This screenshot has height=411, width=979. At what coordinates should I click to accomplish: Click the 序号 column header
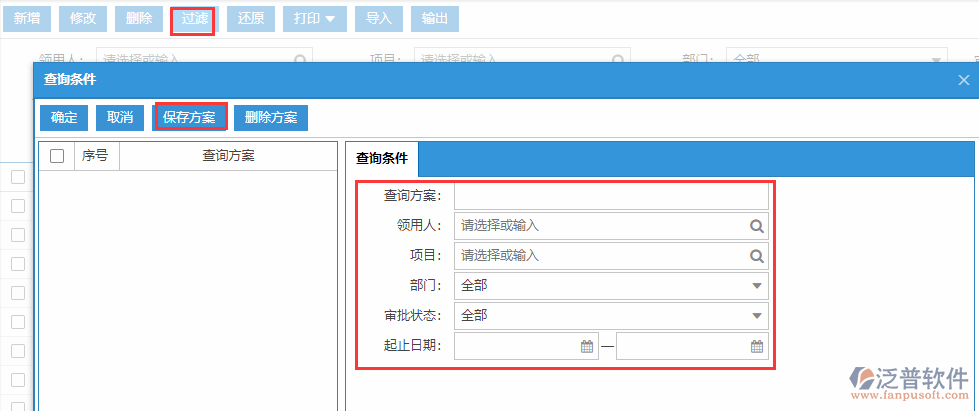[95, 156]
